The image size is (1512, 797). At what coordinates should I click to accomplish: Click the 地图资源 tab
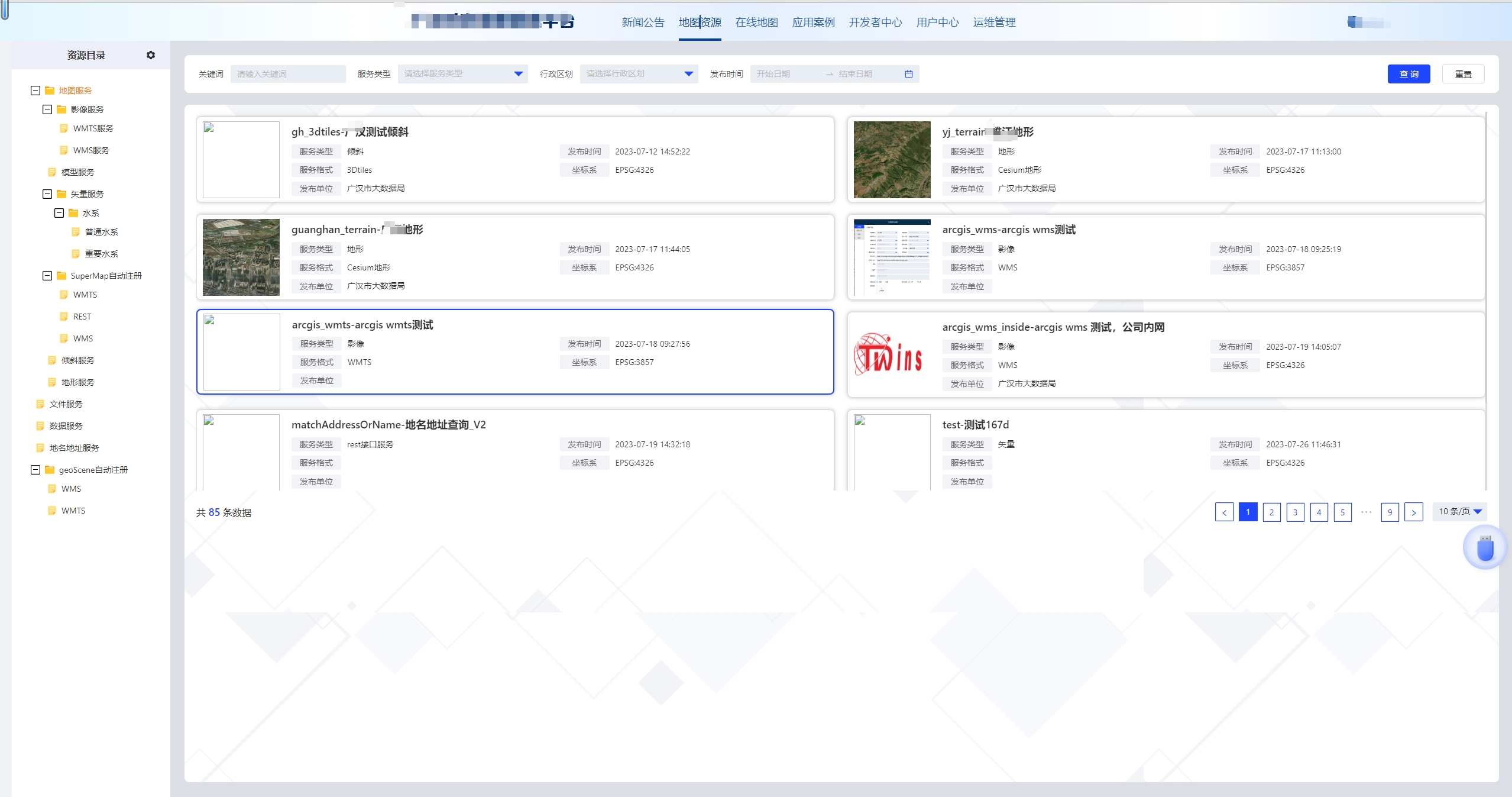(700, 22)
